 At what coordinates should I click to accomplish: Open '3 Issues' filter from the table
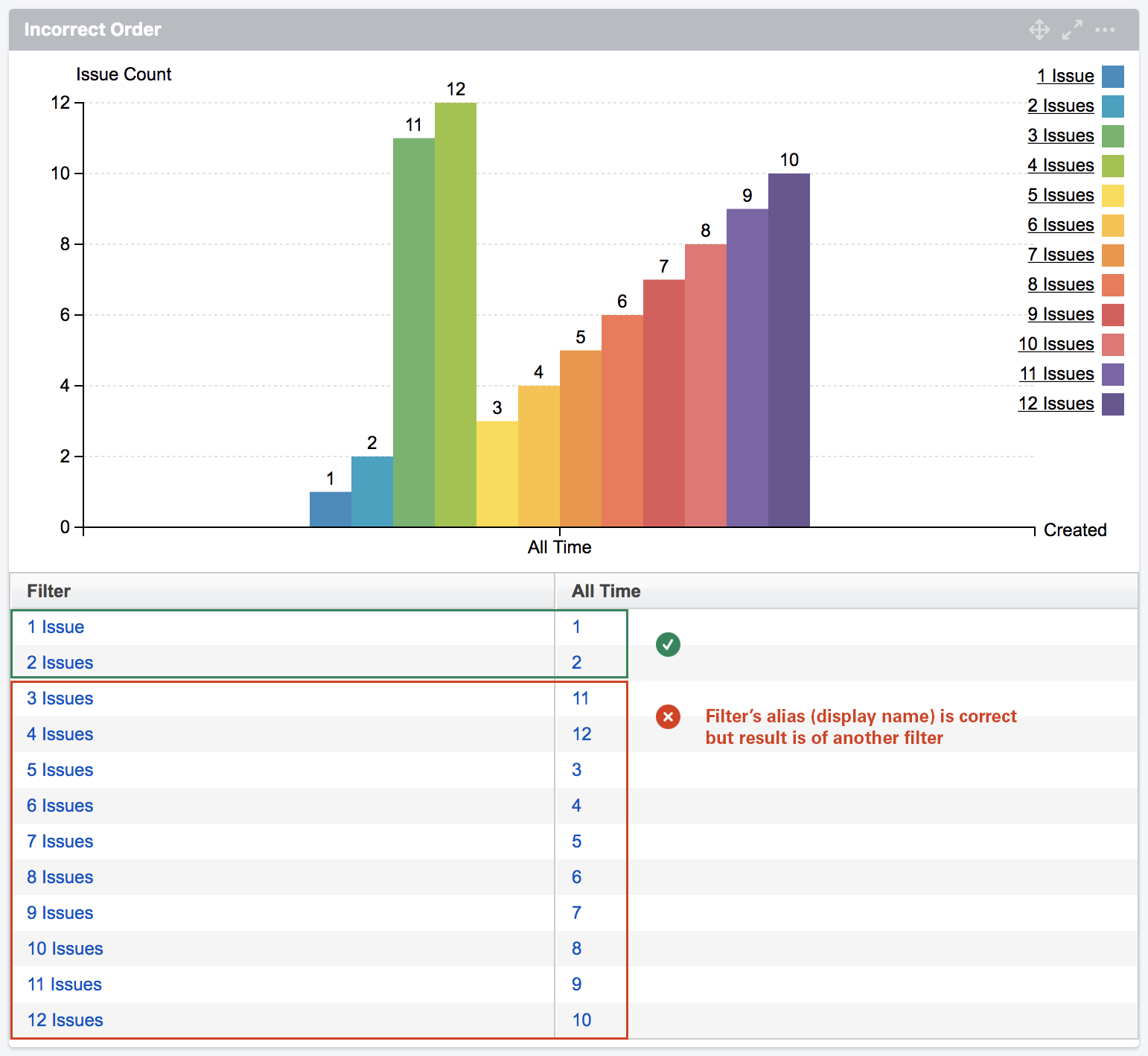(x=60, y=699)
